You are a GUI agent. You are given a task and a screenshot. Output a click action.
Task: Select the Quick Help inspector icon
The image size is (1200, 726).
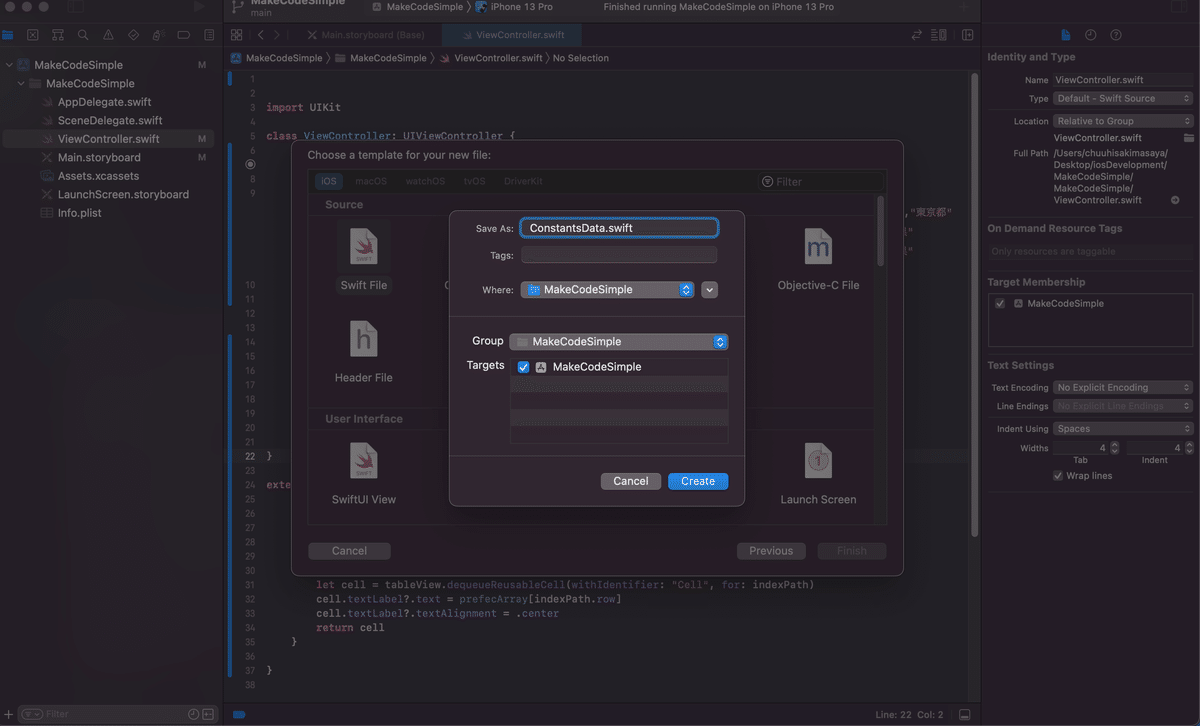pyautogui.click(x=1116, y=35)
